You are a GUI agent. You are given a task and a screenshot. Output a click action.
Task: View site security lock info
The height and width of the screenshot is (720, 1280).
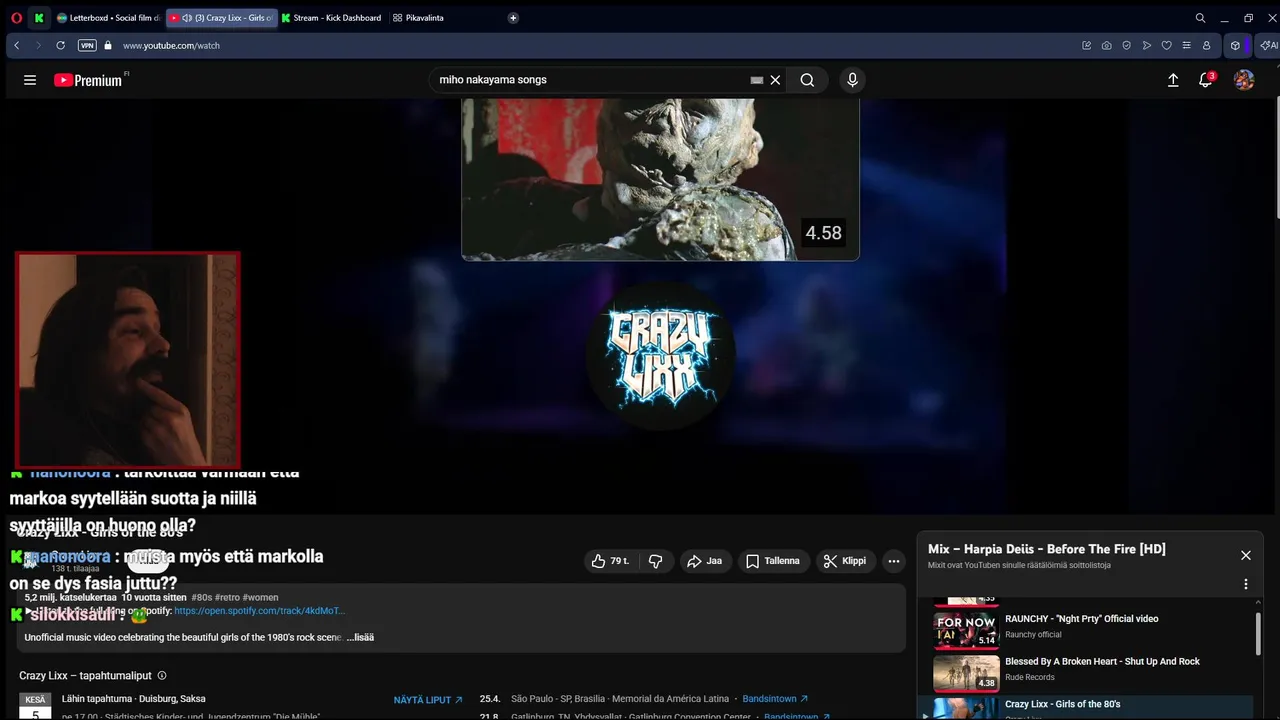(108, 45)
